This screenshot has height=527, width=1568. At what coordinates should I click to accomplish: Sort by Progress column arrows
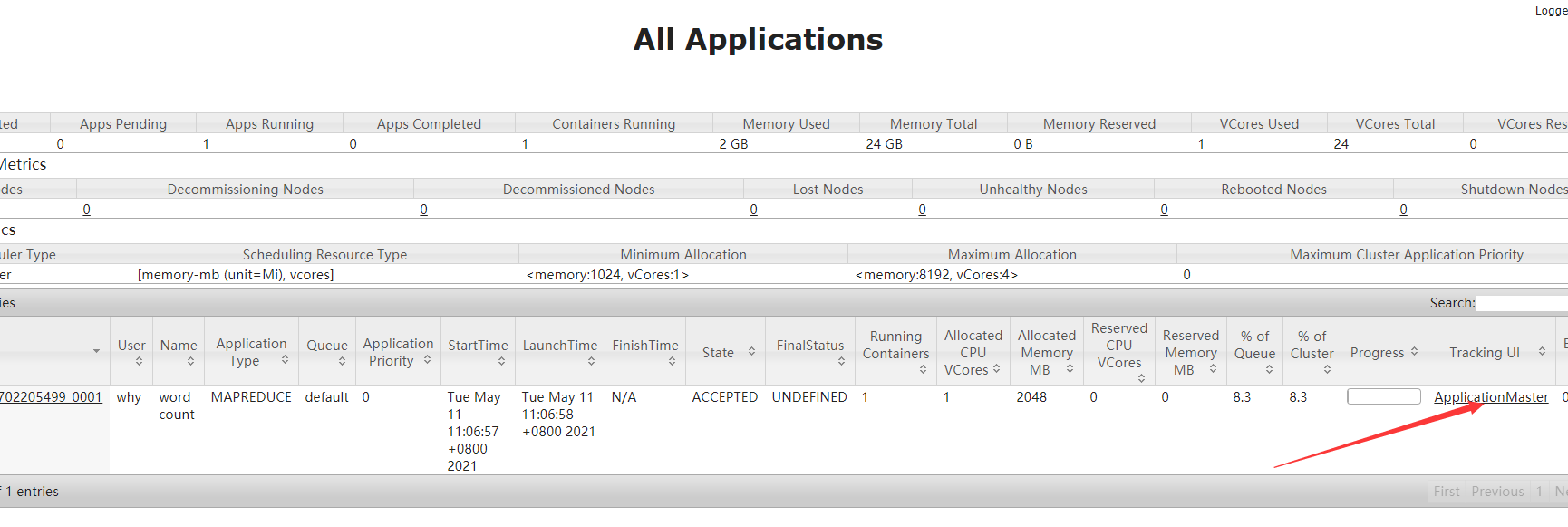tap(1414, 351)
